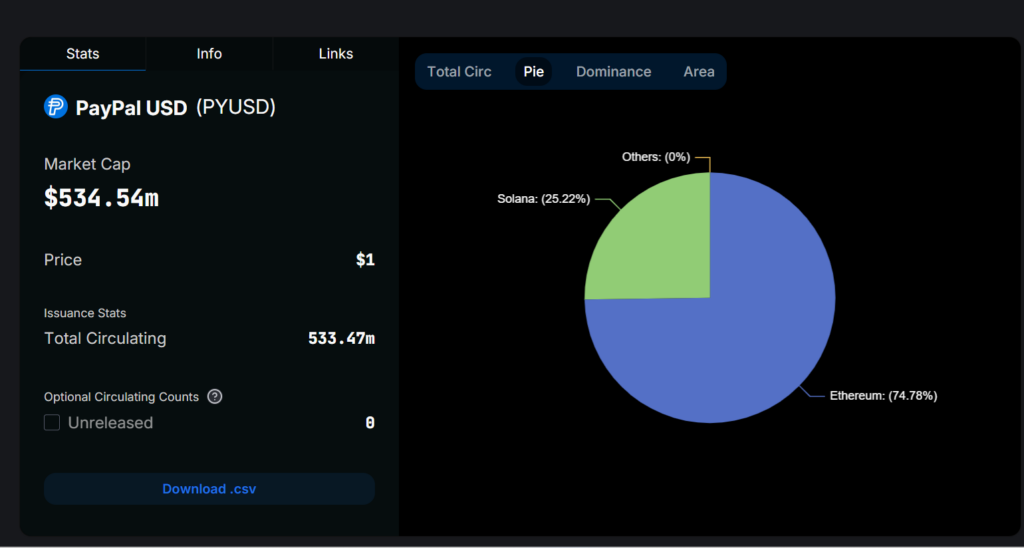Download the .csv data file

(x=209, y=489)
